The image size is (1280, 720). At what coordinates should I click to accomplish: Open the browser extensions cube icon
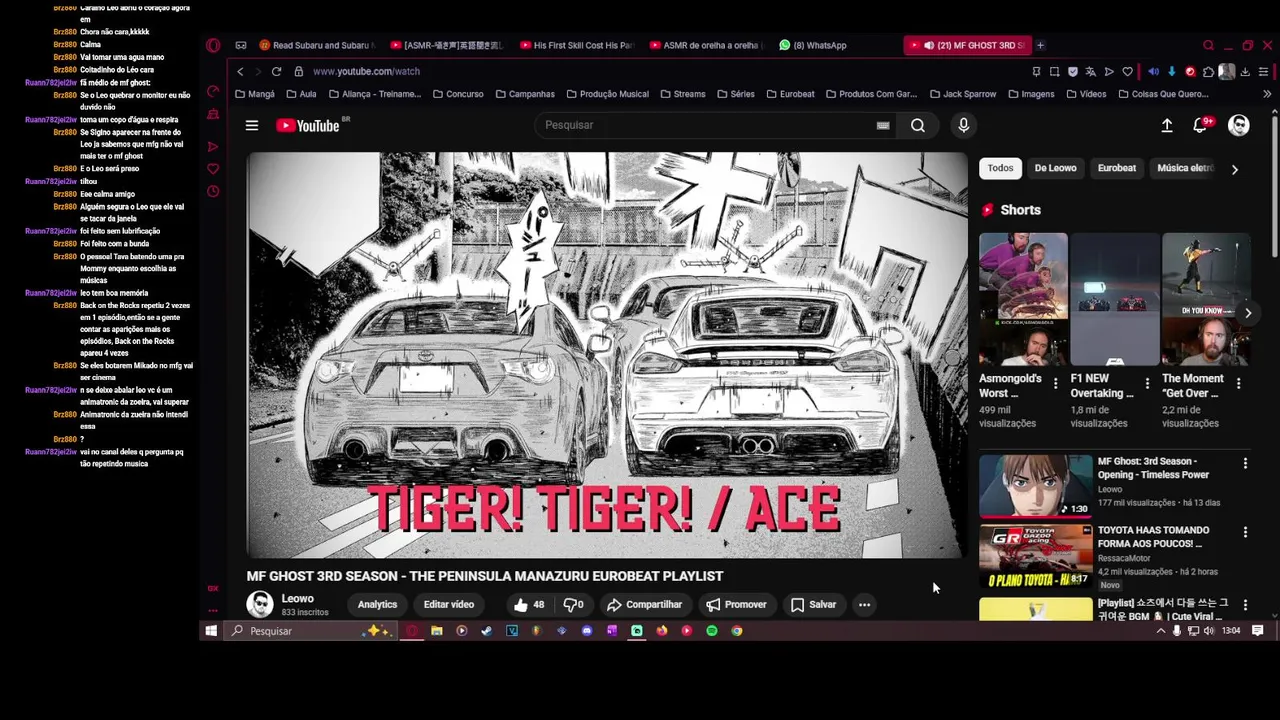click(1208, 71)
